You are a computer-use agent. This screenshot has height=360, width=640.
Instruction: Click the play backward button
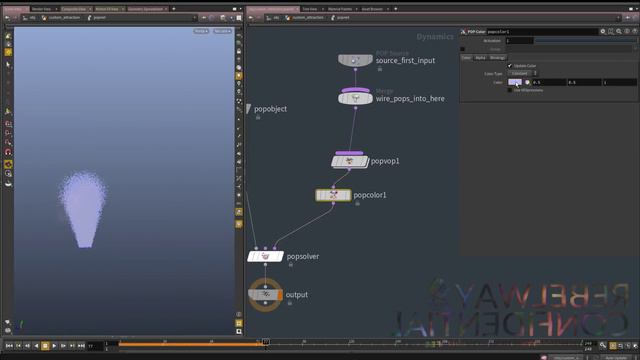(36, 346)
